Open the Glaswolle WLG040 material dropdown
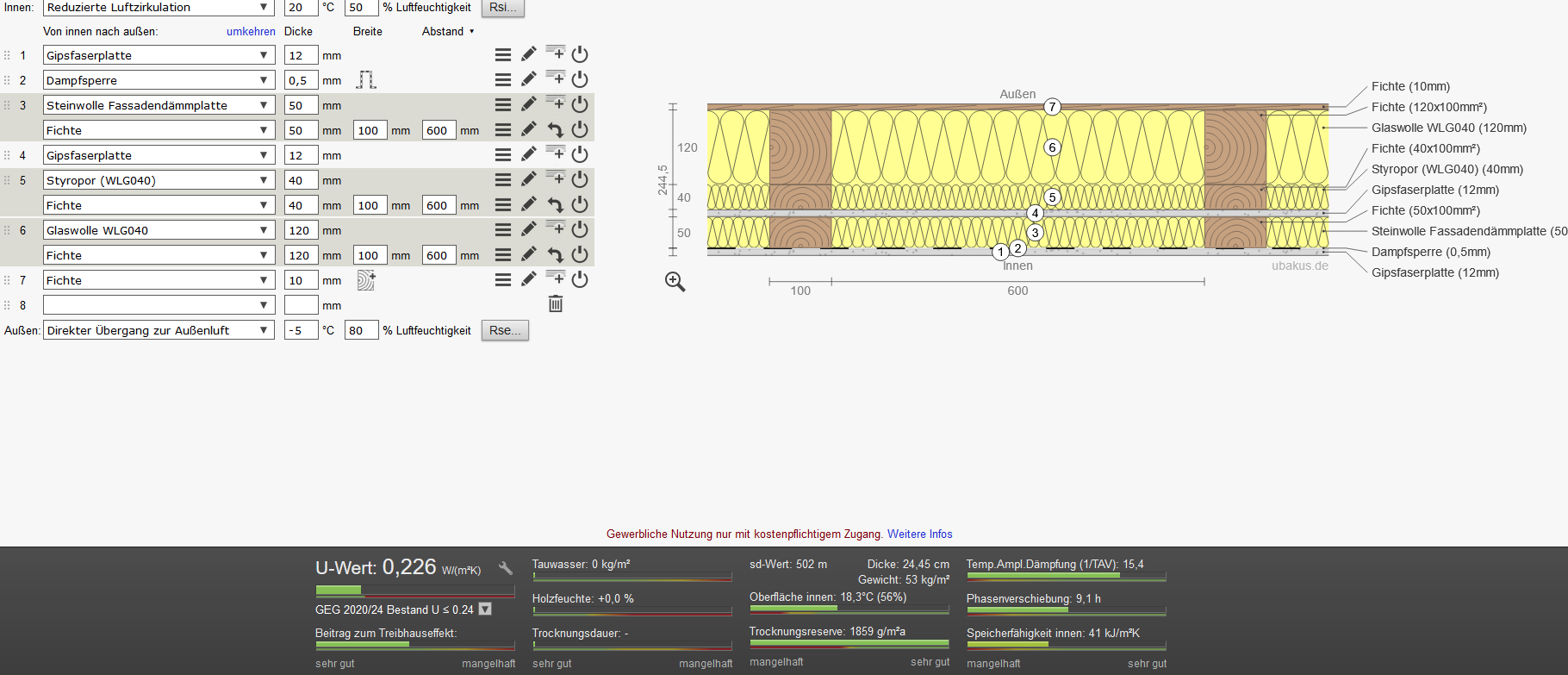 tap(159, 230)
